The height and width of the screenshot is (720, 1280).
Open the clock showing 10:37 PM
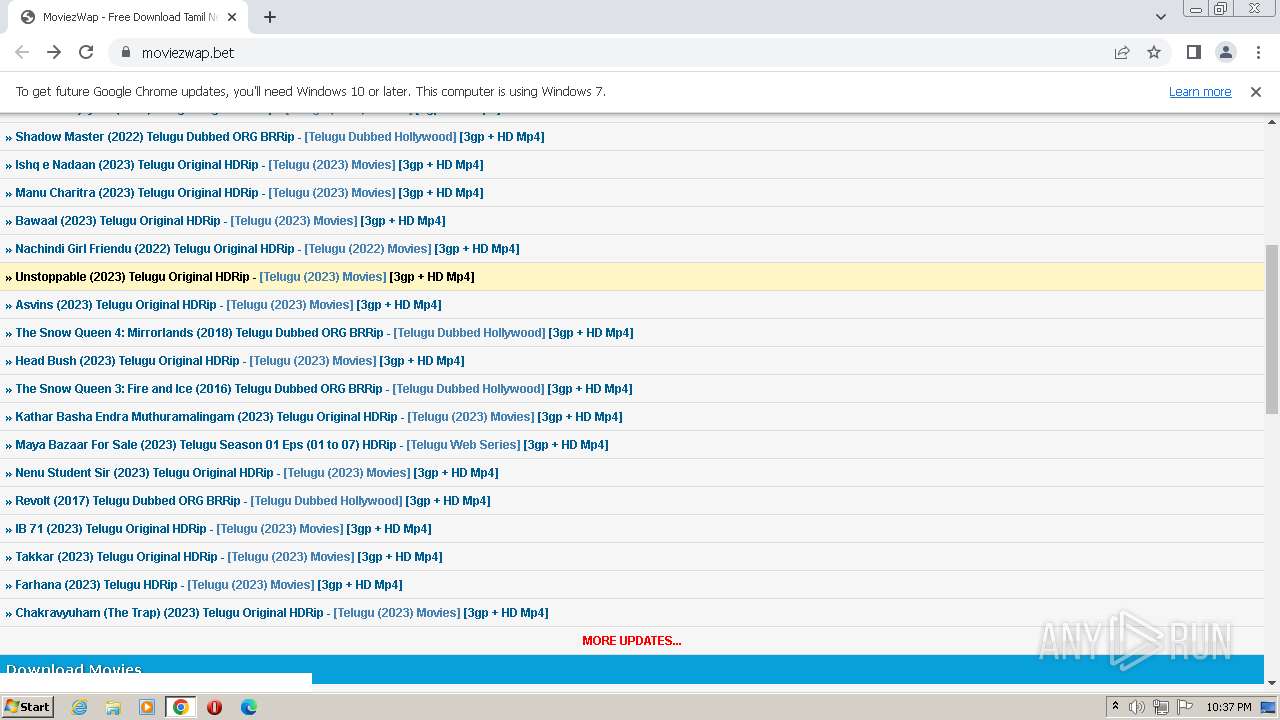click(1229, 707)
